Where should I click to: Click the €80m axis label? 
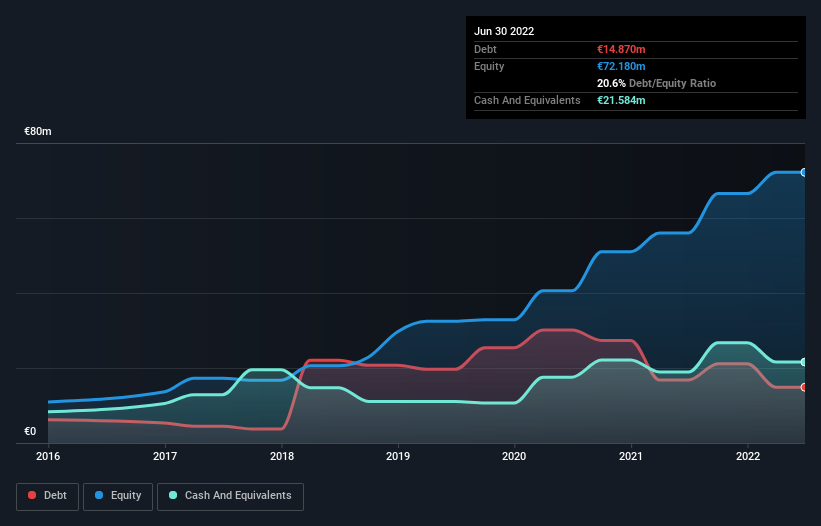tap(38, 131)
